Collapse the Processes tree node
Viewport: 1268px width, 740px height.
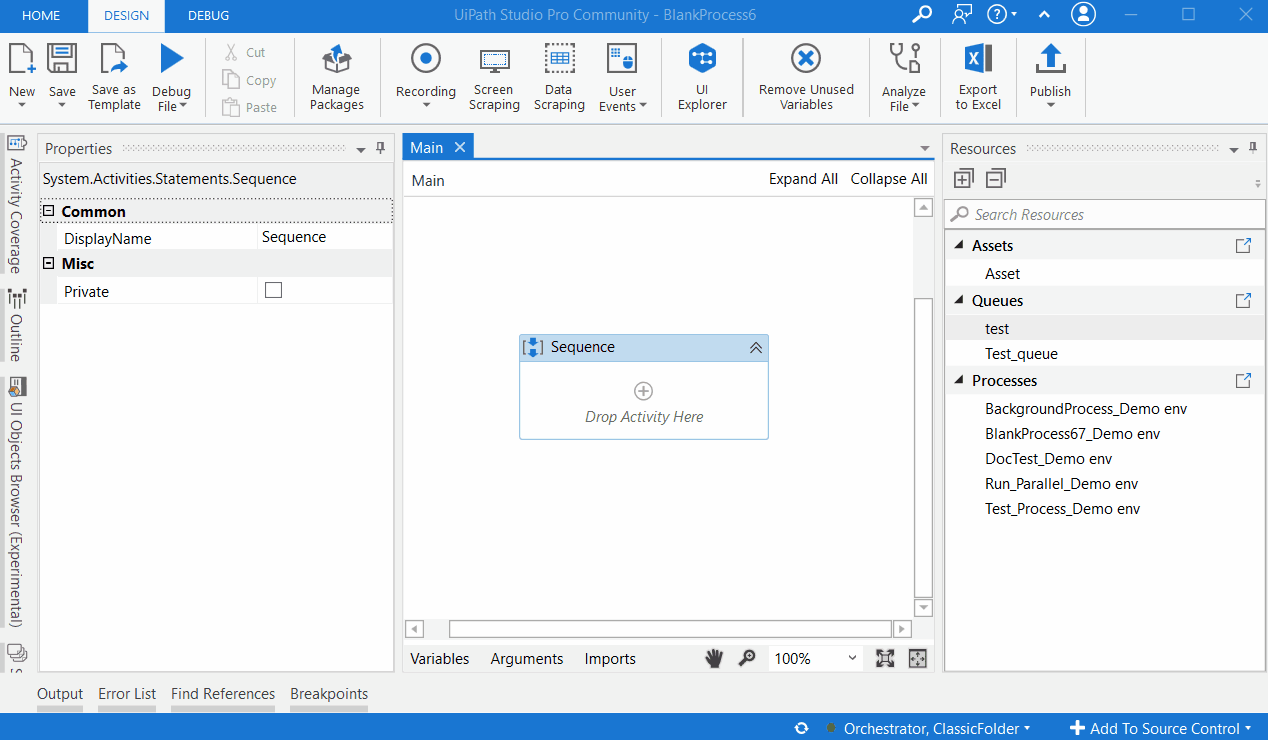pos(958,381)
